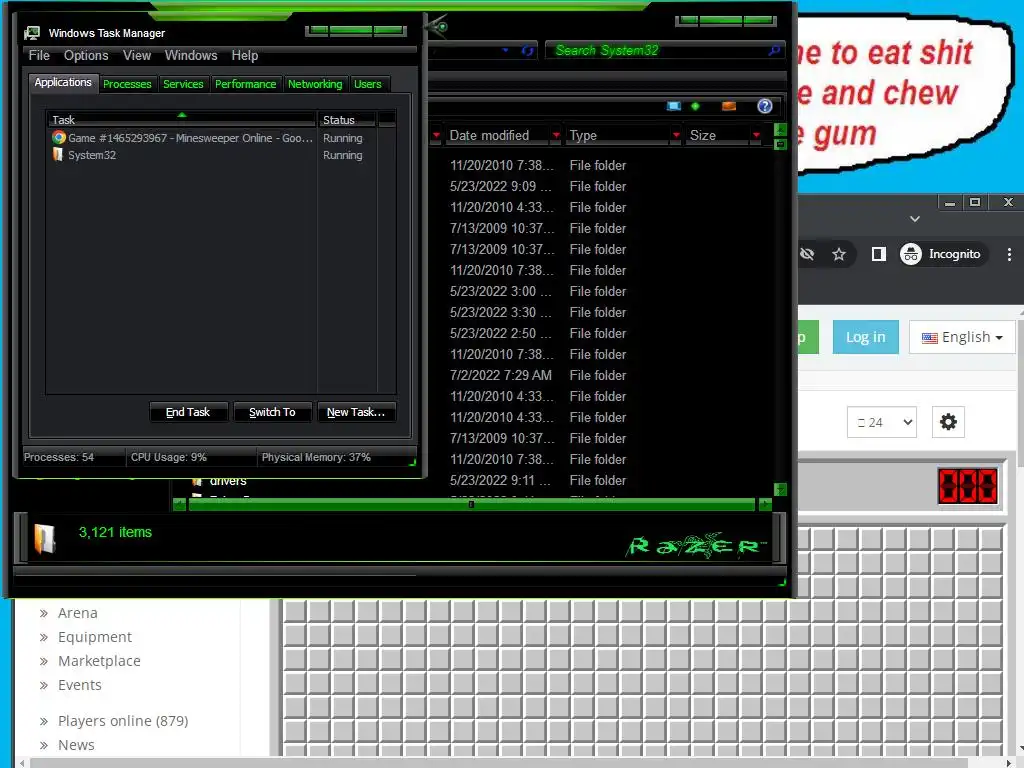The height and width of the screenshot is (768, 1024).
Task: Click Chrome icon beside Minesweeper Online task
Action: point(59,137)
